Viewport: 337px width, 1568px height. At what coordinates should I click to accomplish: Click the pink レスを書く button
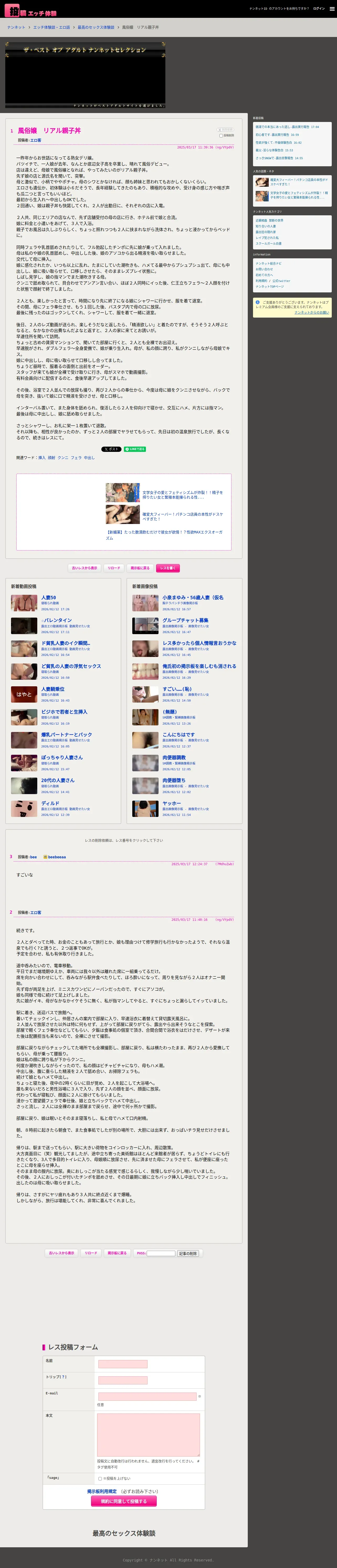coord(168,568)
